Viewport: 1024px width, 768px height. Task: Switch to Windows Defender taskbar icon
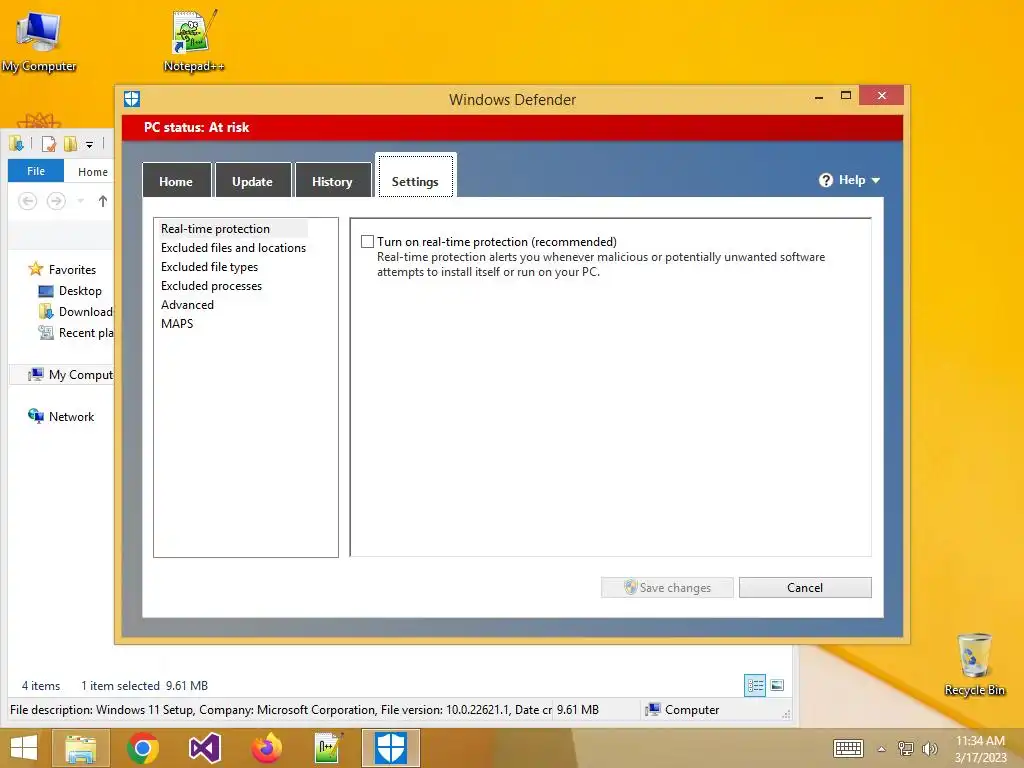point(391,748)
